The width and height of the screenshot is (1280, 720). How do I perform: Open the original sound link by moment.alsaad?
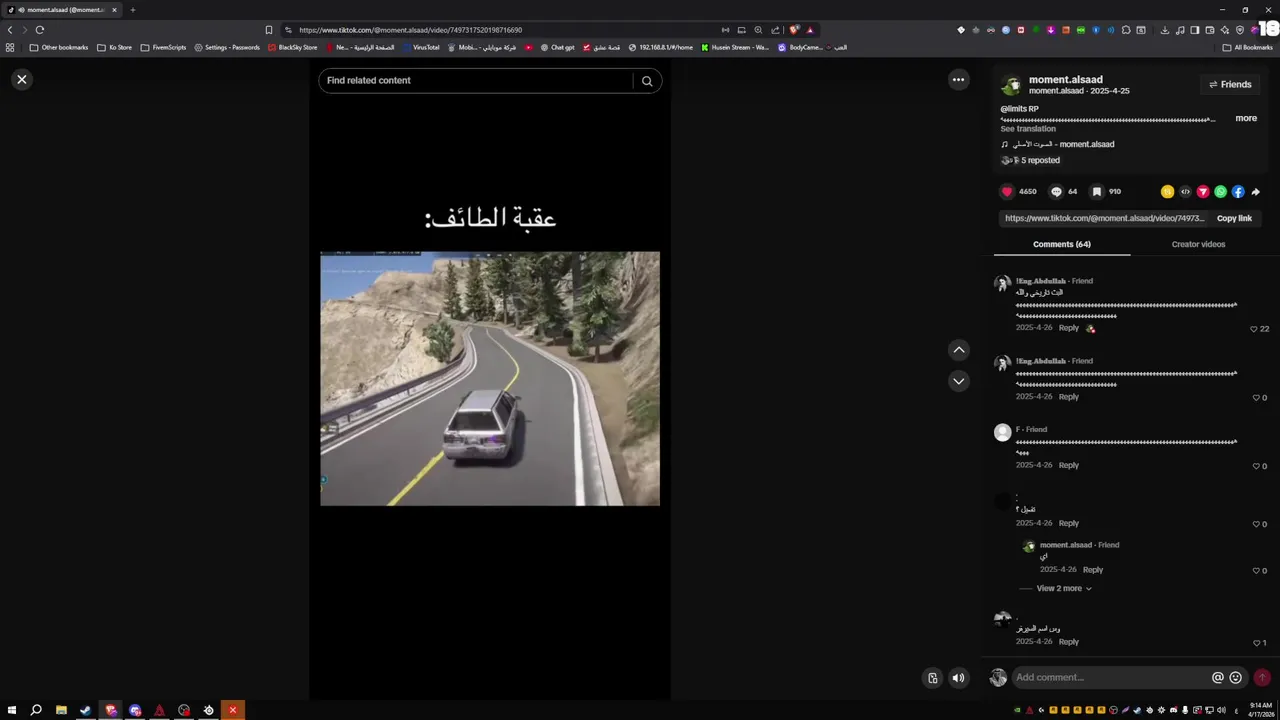point(1064,145)
